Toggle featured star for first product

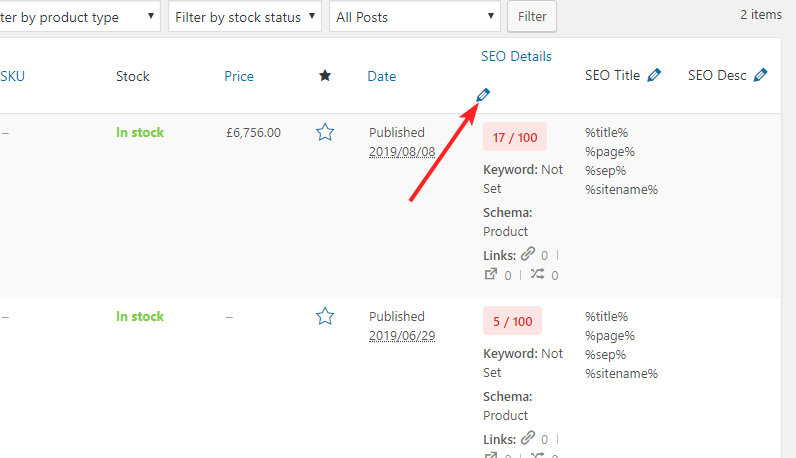tap(324, 132)
